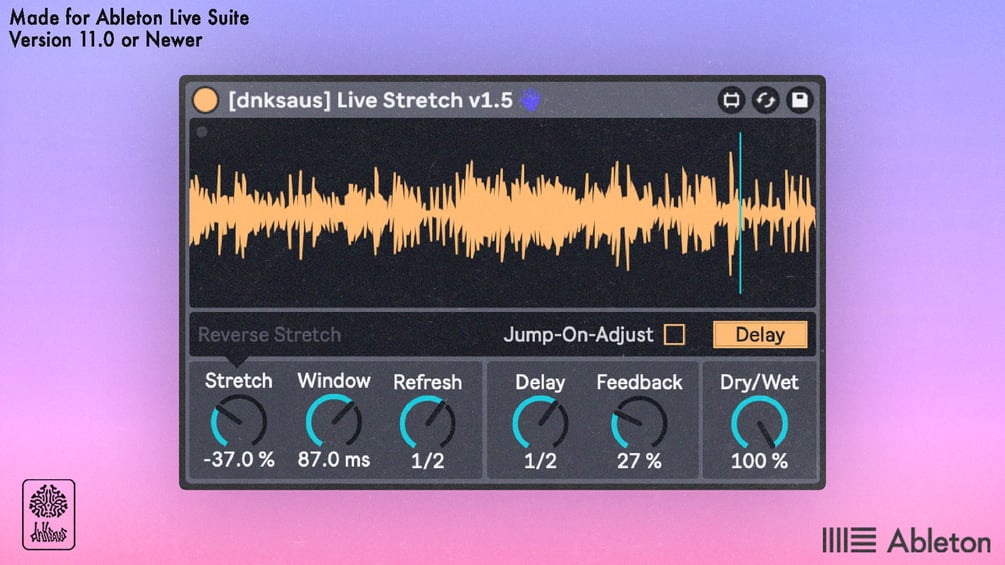Click the 87.0 ms window value
This screenshot has height=565, width=1005.
coord(334,459)
